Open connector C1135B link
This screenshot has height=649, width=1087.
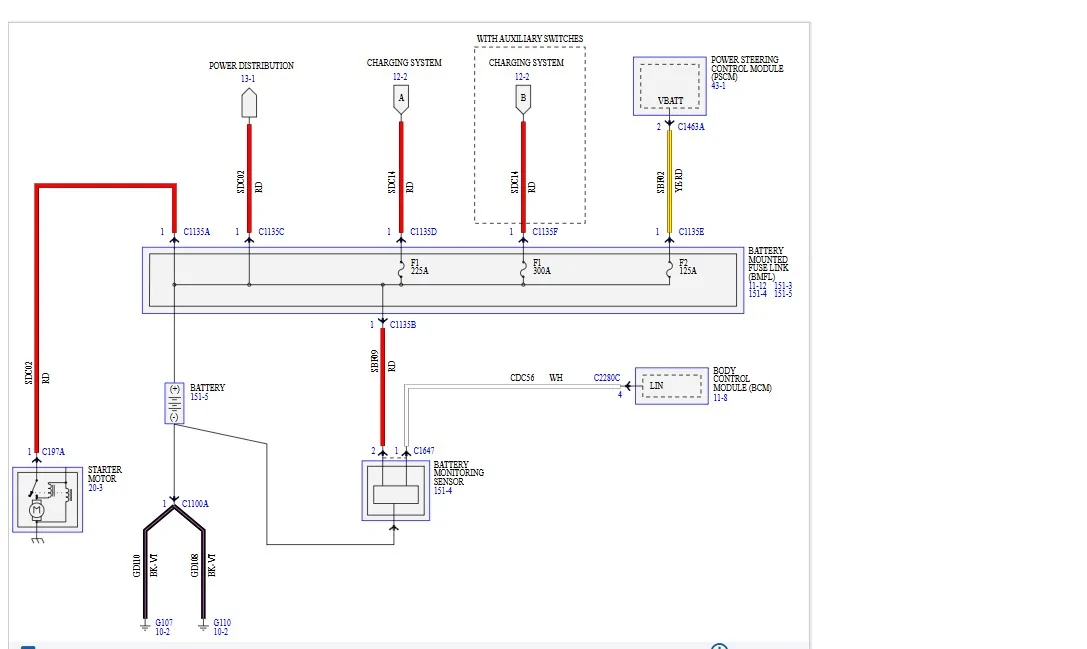403,324
